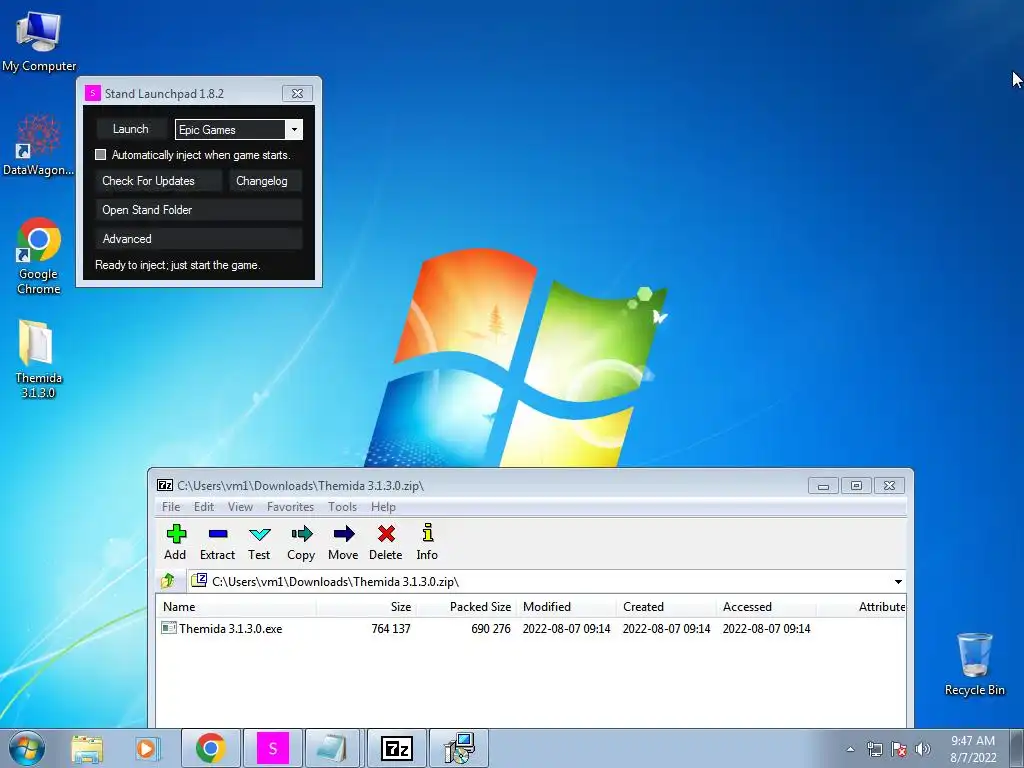The height and width of the screenshot is (768, 1024).
Task: Maximize the 7-Zip window
Action: (x=856, y=485)
